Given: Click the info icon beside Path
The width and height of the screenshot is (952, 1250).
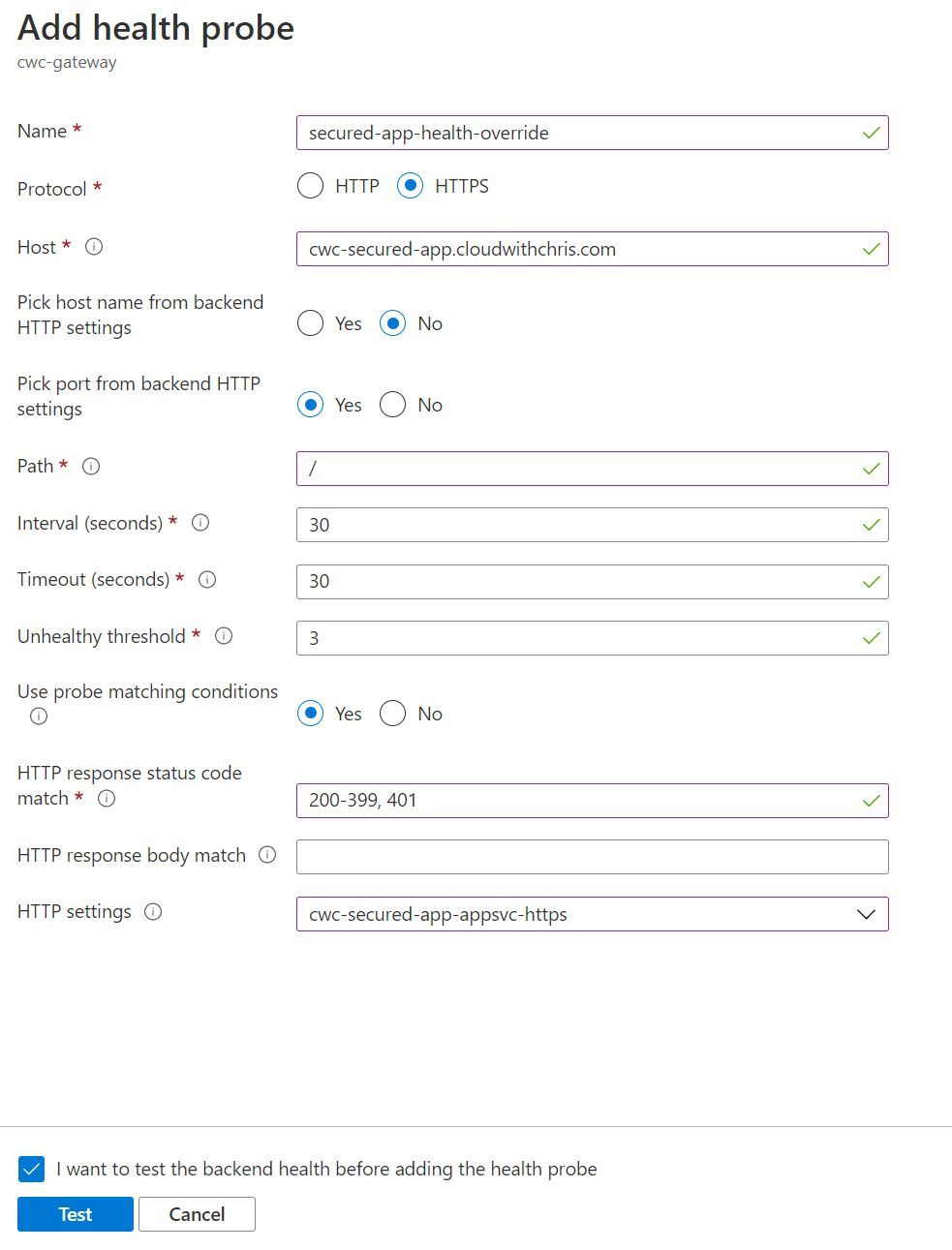Looking at the screenshot, I should [x=91, y=467].
